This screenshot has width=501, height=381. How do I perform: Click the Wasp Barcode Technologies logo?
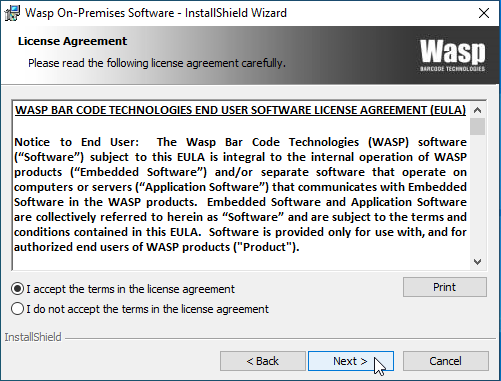coord(452,55)
